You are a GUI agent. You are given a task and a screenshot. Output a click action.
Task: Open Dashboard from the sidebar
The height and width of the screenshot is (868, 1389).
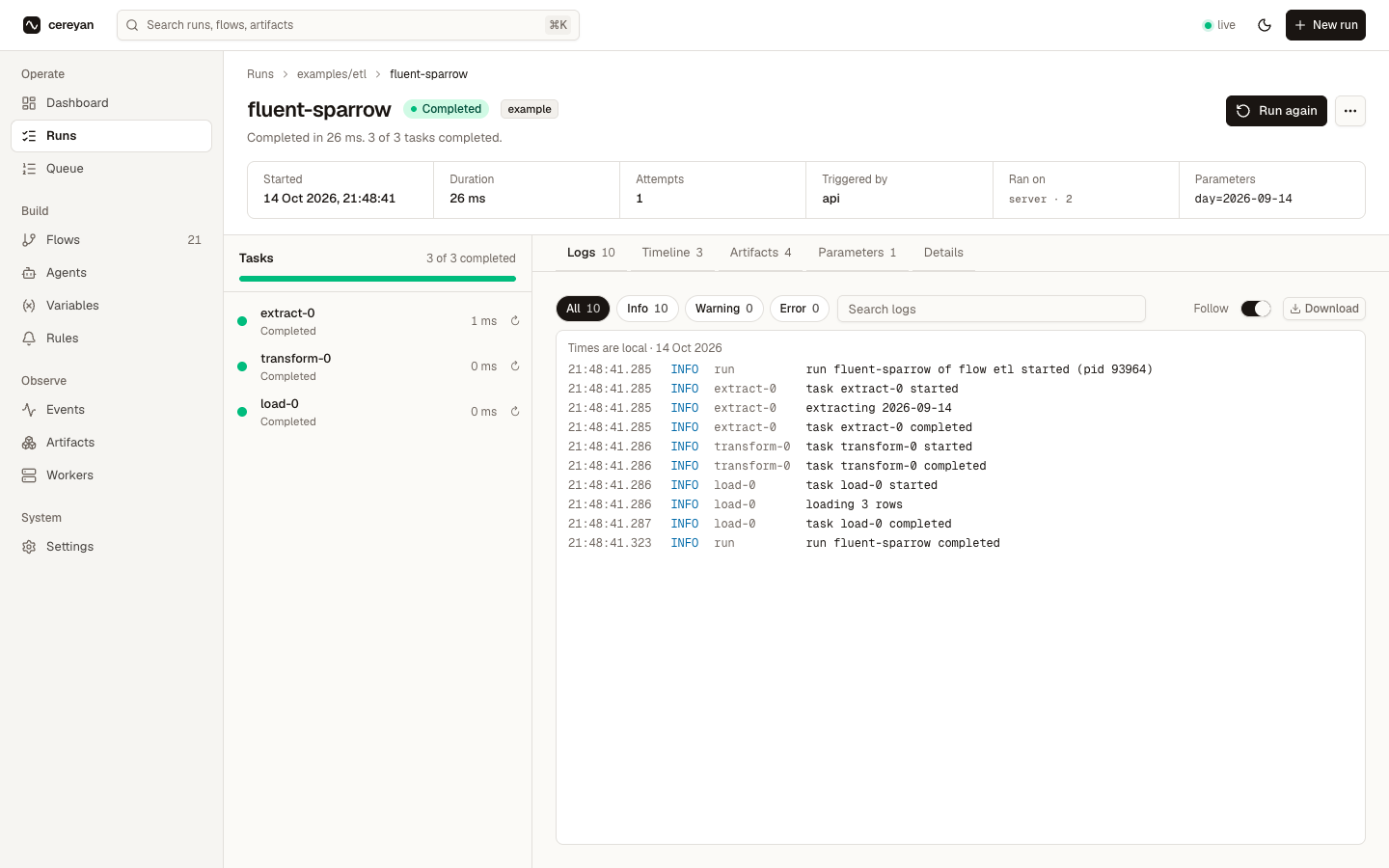pos(111,103)
